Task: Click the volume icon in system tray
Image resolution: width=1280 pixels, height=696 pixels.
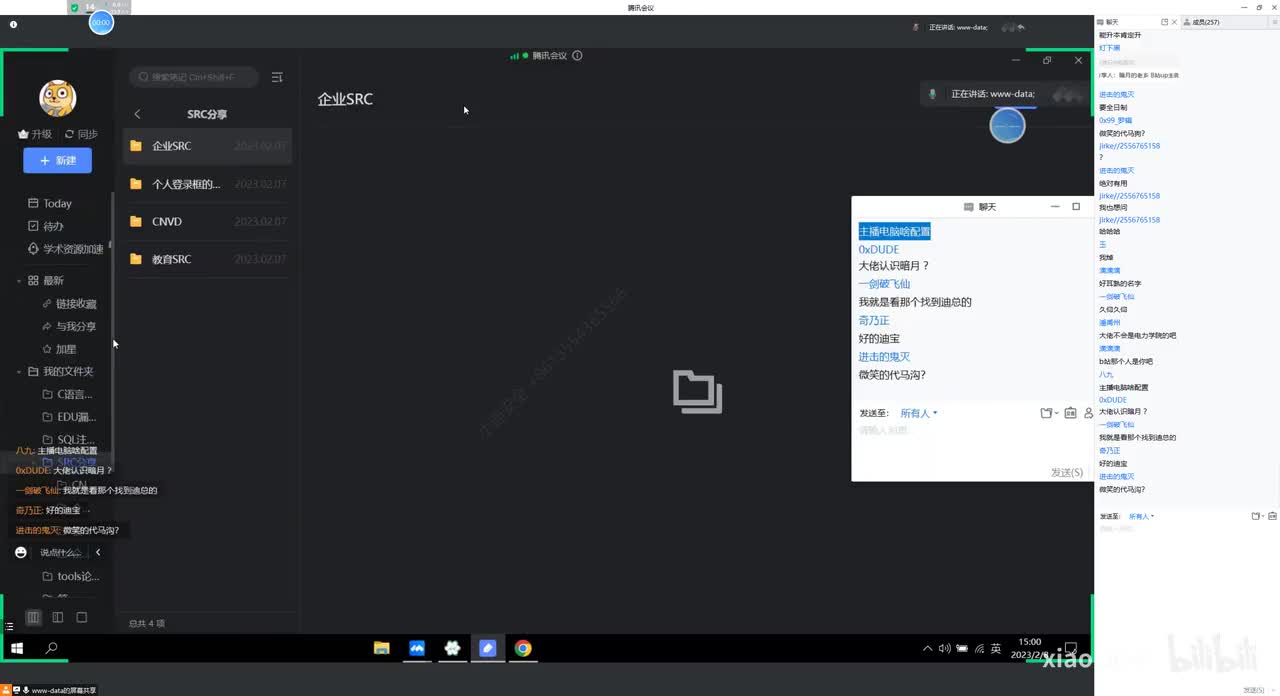Action: pyautogui.click(x=945, y=649)
